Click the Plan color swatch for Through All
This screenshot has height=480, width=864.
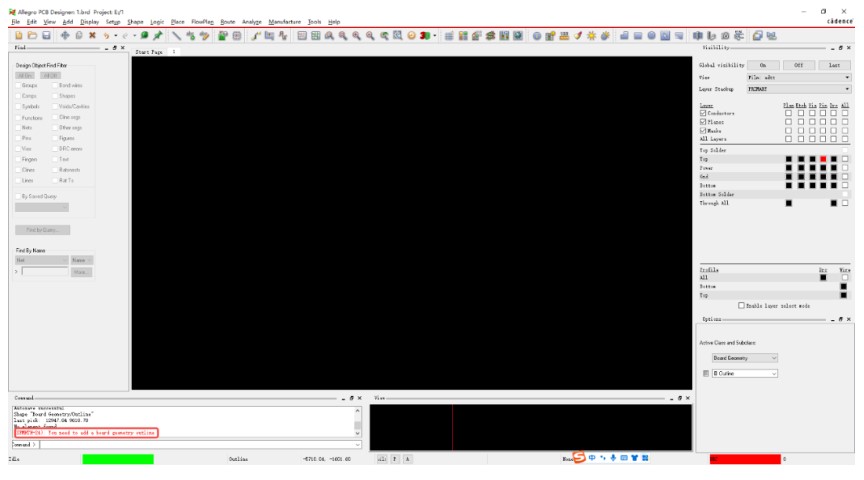coord(789,203)
